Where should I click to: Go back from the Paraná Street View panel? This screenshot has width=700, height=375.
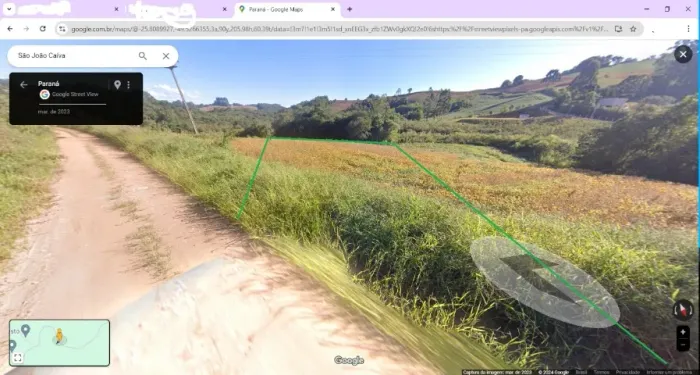[24, 85]
